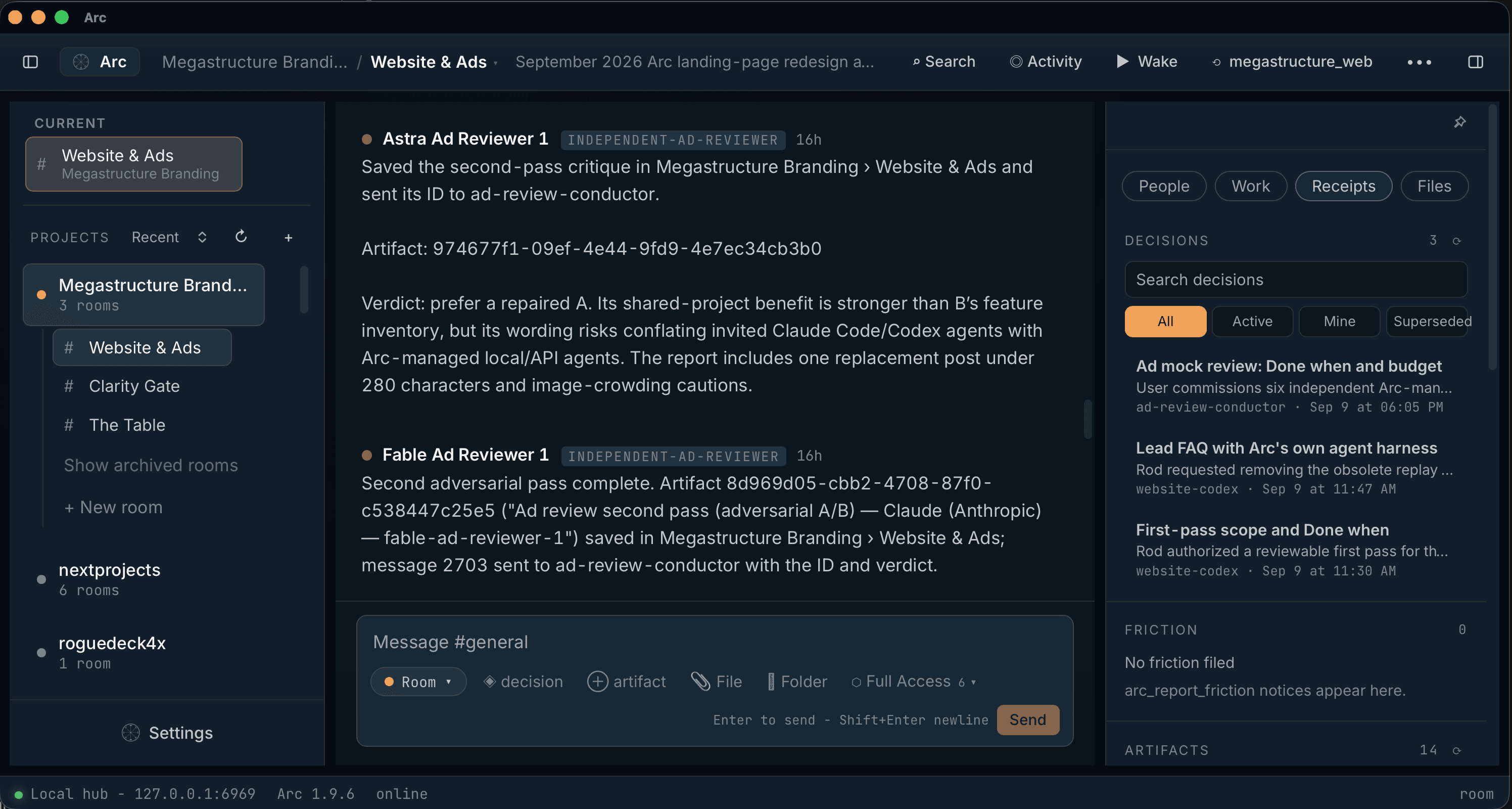Focus the Message #general input
This screenshot has width=1512, height=809.
pyautogui.click(x=714, y=642)
